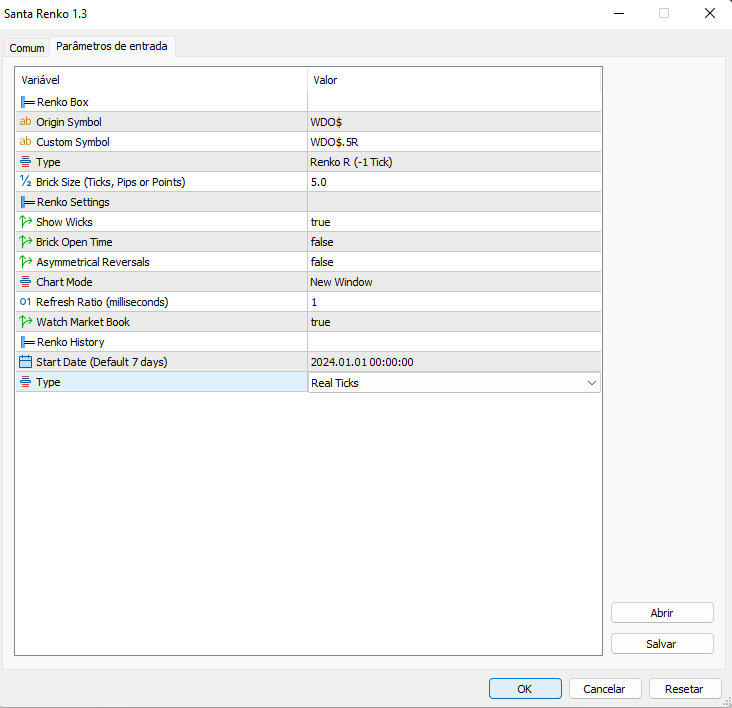Viewport: 732px width, 708px height.
Task: Select the Brick Size (Ticks, Pips or Points) label
Action: click(111, 182)
